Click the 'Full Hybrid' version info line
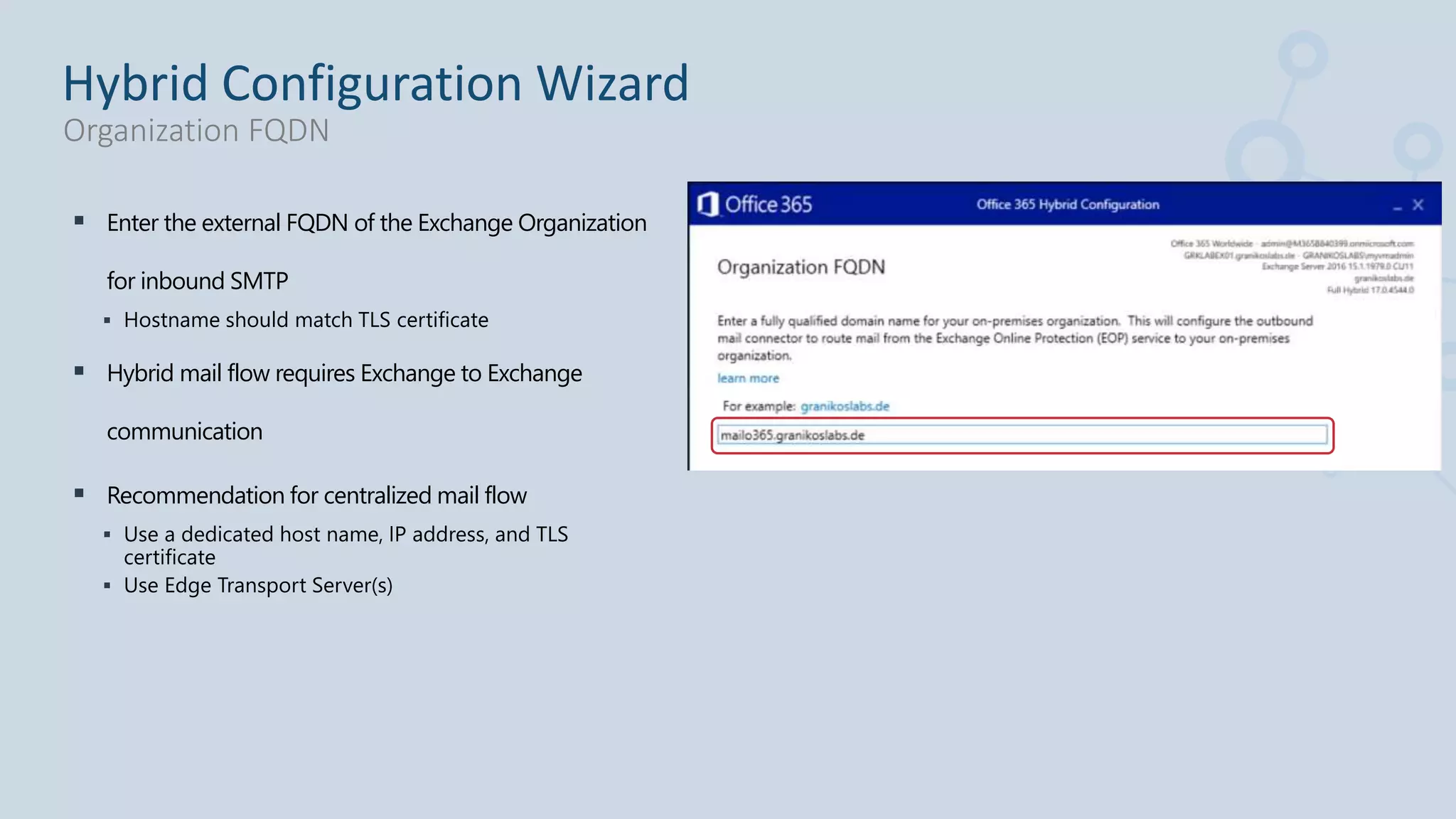The image size is (1456, 819). [1370, 290]
